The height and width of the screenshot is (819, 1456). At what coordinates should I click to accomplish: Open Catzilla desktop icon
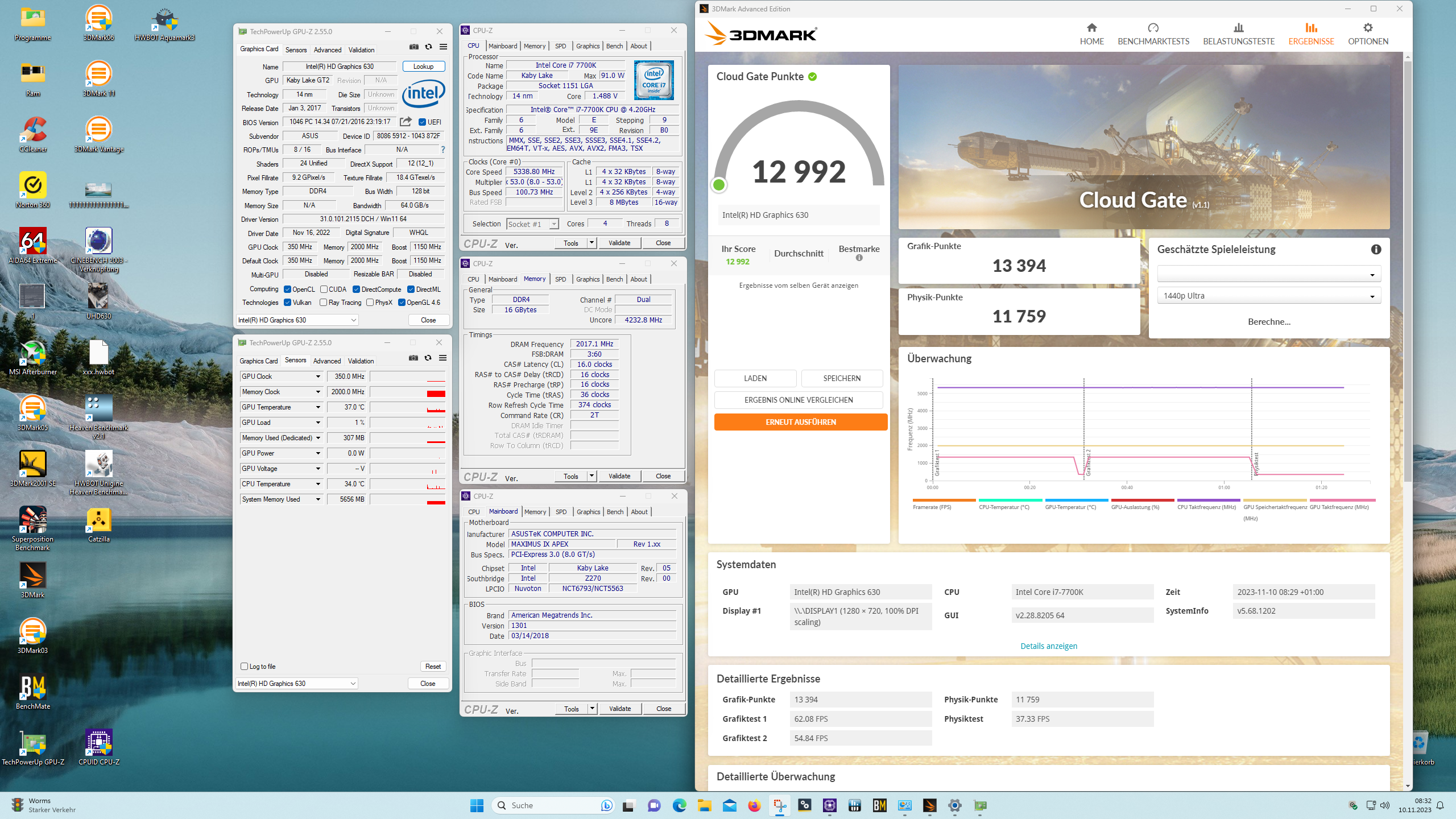pyautogui.click(x=98, y=525)
